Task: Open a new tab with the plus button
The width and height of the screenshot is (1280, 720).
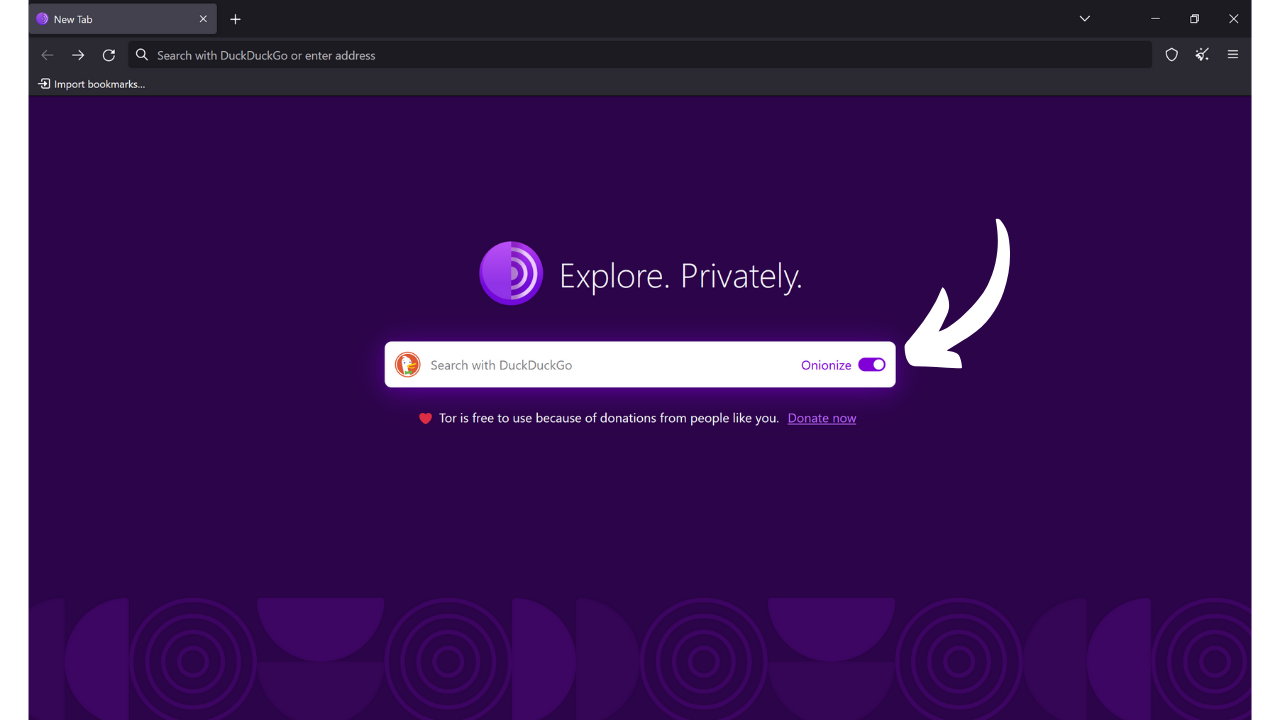Action: (x=235, y=19)
